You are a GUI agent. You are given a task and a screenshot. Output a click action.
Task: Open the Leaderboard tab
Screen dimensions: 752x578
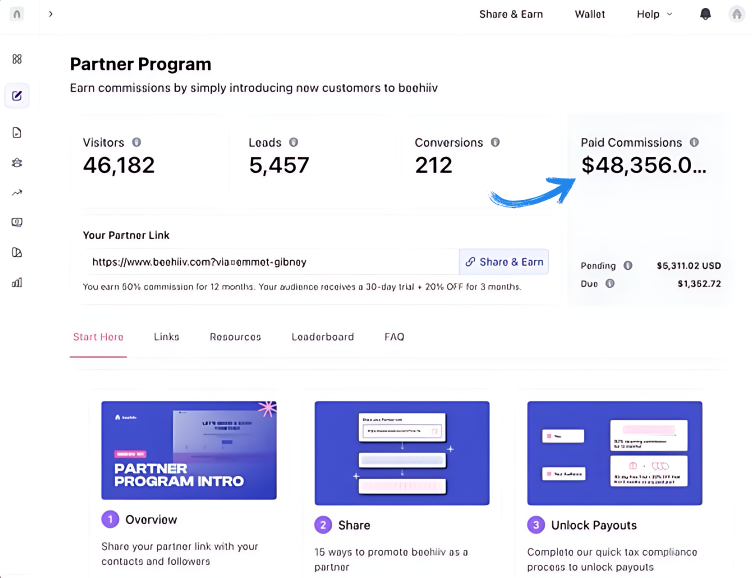[323, 337]
